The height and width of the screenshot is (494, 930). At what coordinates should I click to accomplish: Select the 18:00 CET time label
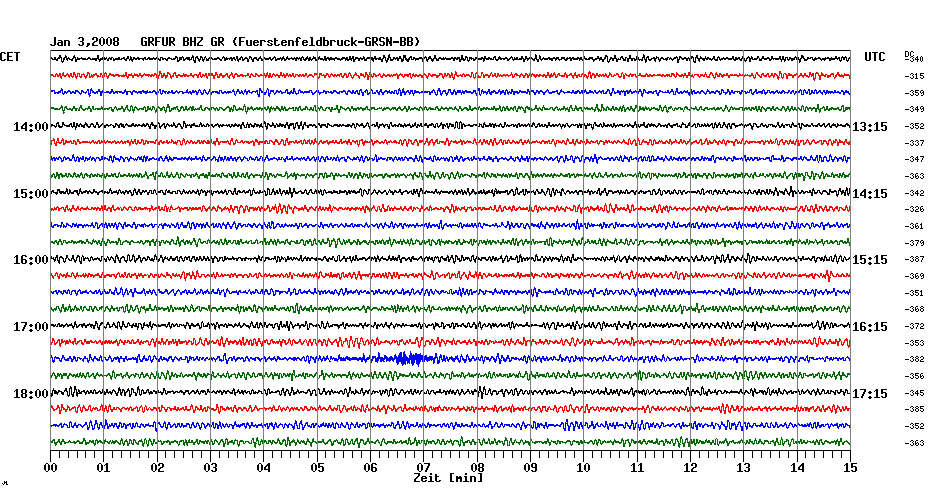(x=31, y=394)
